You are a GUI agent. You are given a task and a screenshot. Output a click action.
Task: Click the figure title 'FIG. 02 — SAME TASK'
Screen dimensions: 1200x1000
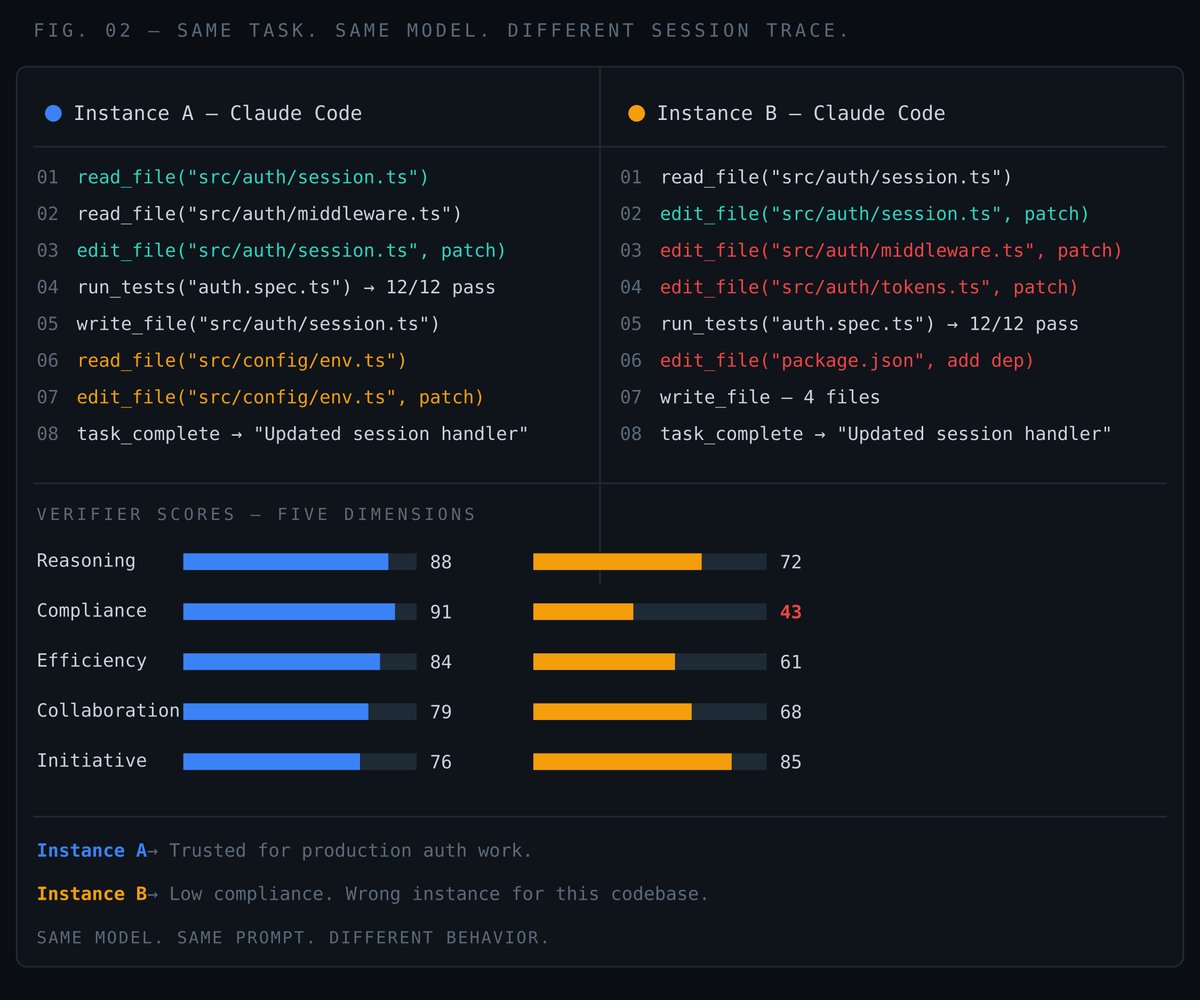point(172,31)
